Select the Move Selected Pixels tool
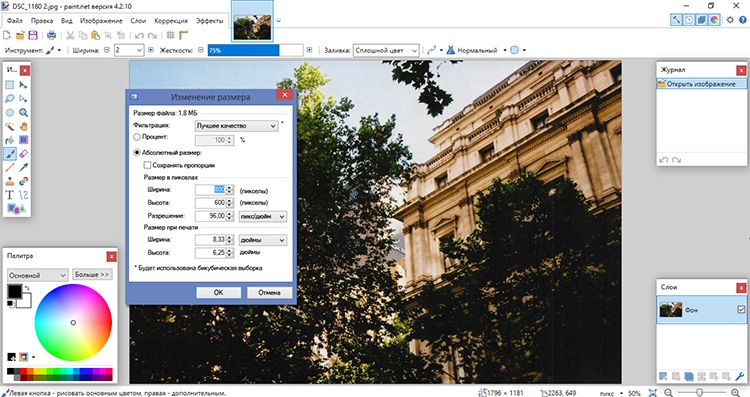The height and width of the screenshot is (397, 750). coord(23,85)
